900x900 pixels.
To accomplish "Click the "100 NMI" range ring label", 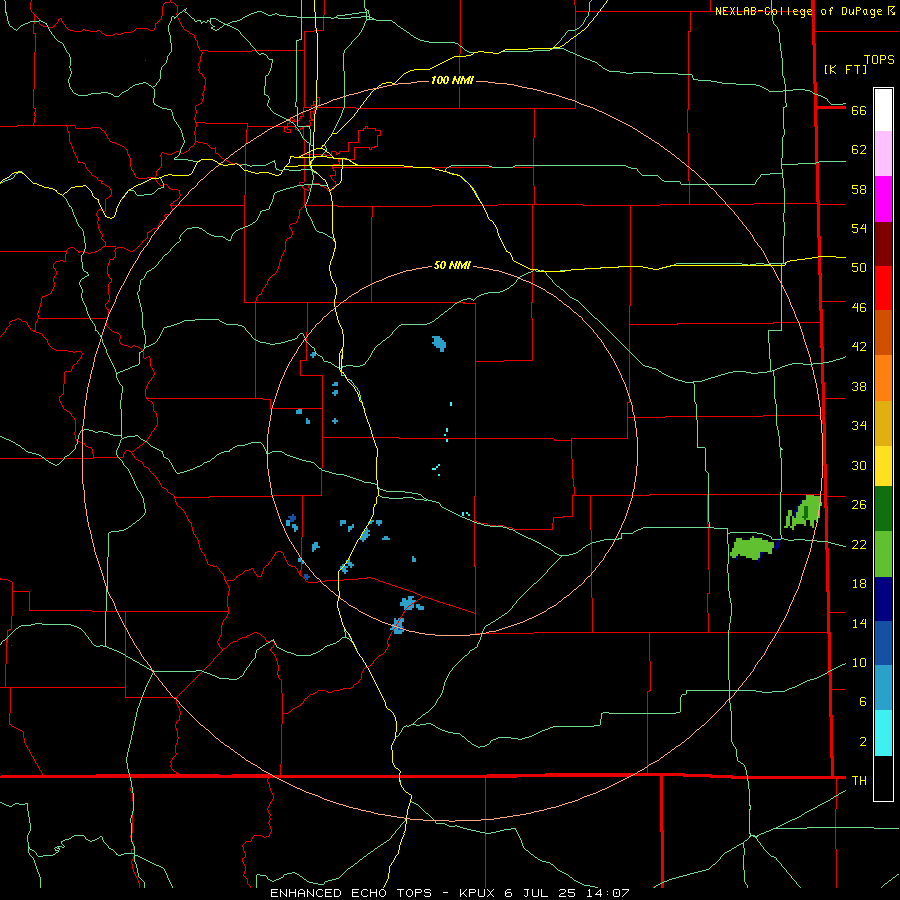I will coord(452,80).
